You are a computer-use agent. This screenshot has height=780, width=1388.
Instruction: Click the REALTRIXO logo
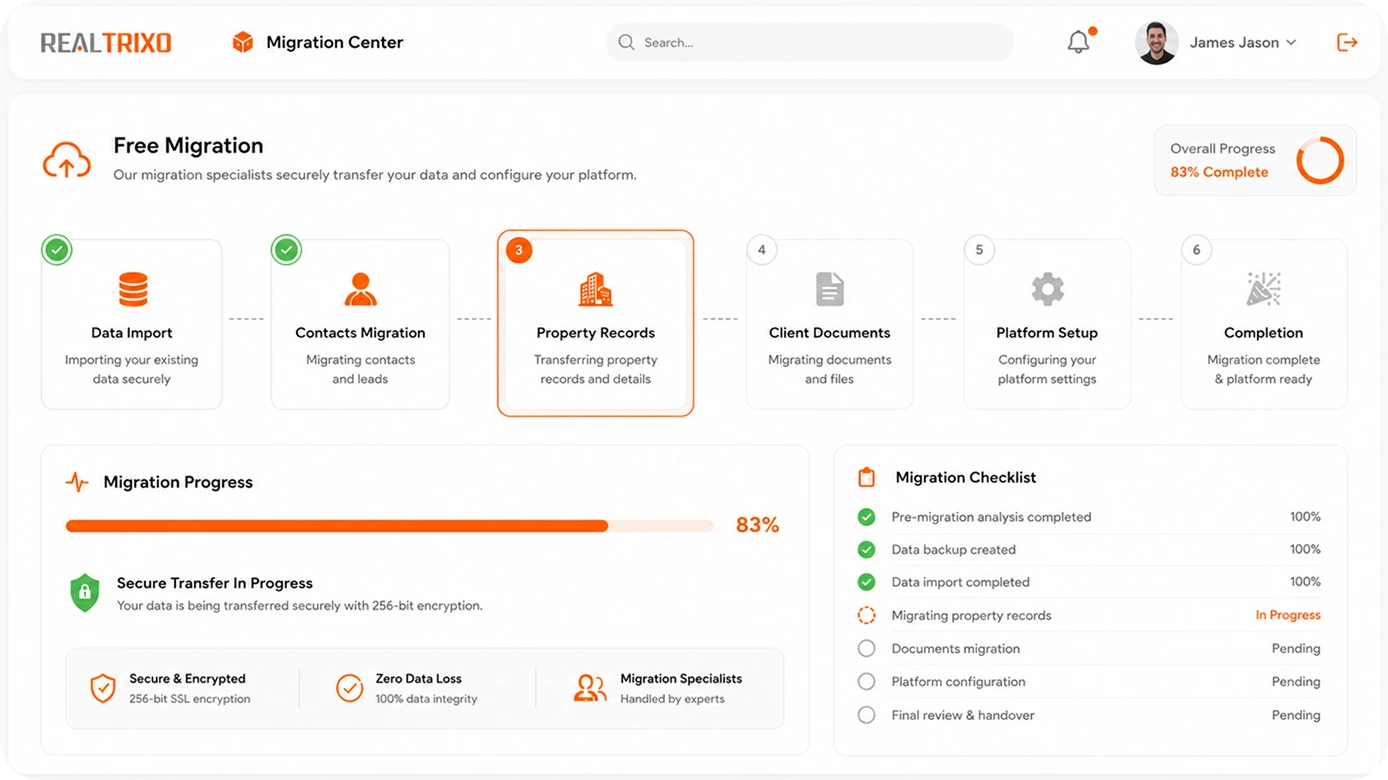tap(106, 43)
